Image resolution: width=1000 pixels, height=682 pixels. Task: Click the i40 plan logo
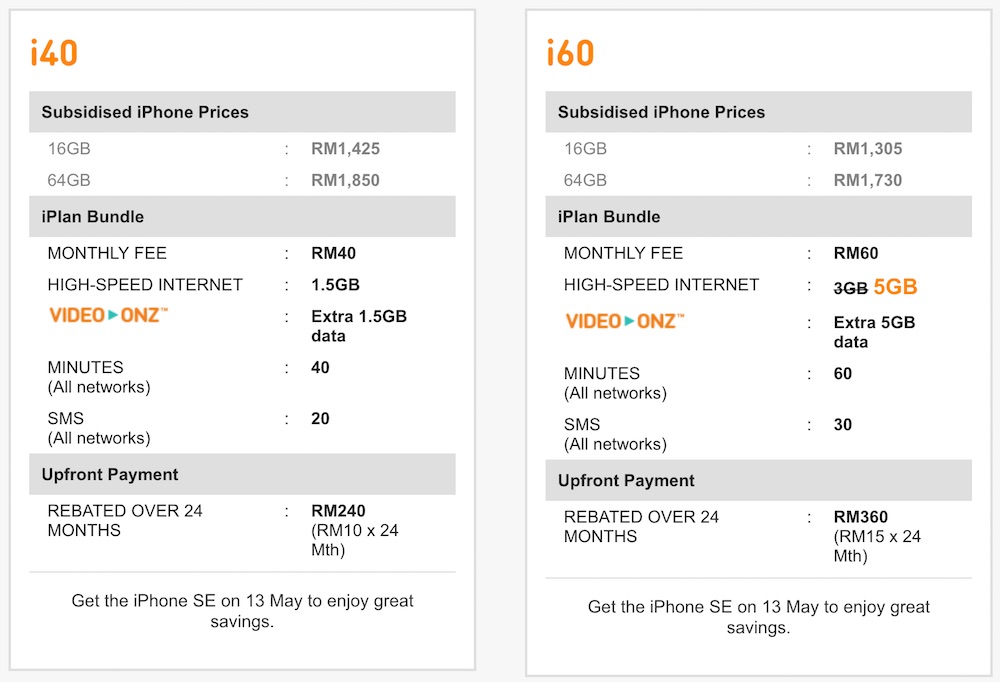54,52
